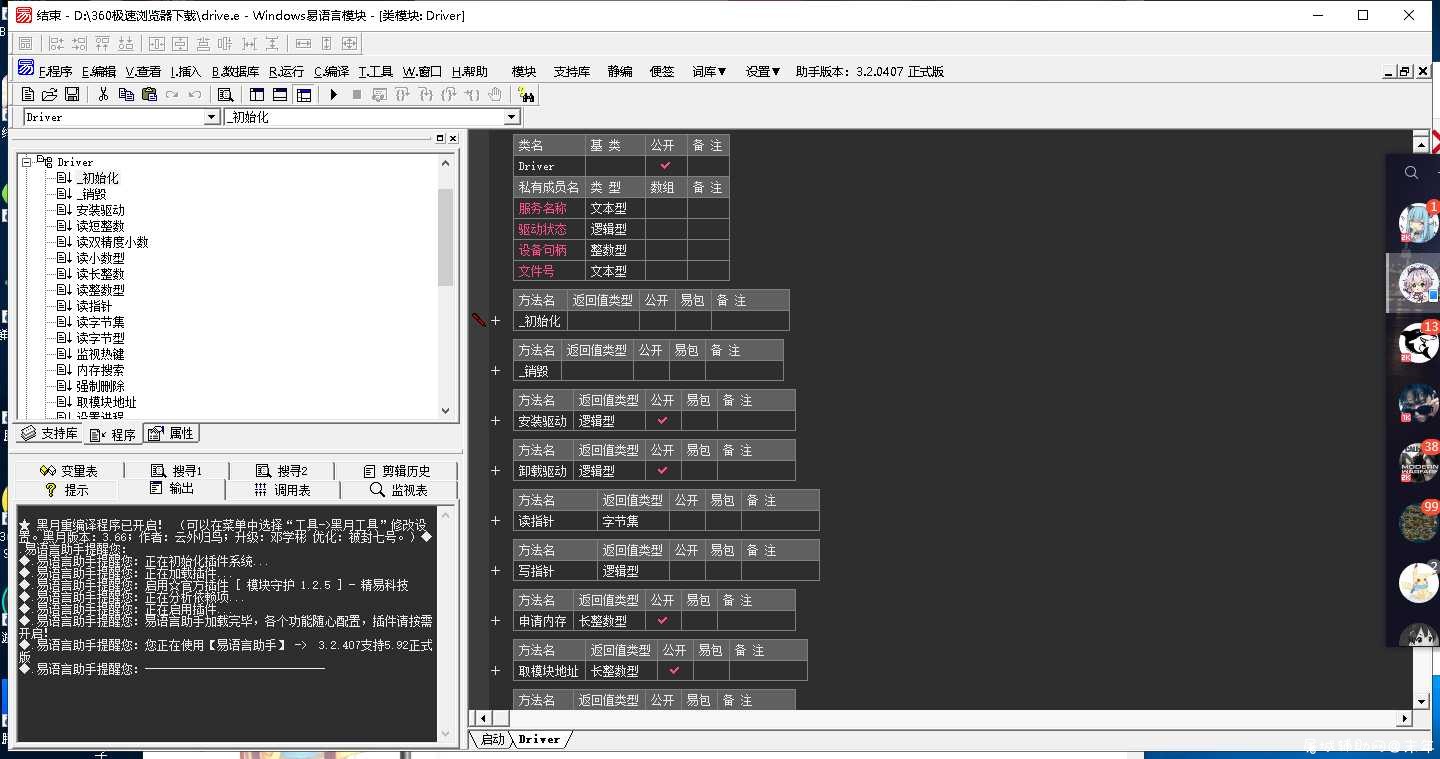Toggle 公开 checkmark for method 卸载驱动
The image size is (1440, 759).
[x=662, y=471]
